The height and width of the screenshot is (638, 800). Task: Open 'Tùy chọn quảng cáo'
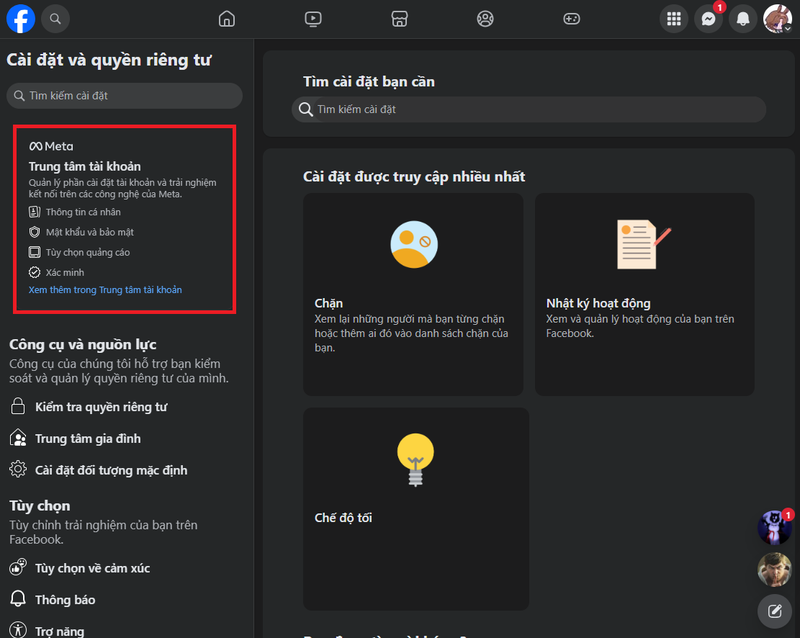pyautogui.click(x=88, y=252)
